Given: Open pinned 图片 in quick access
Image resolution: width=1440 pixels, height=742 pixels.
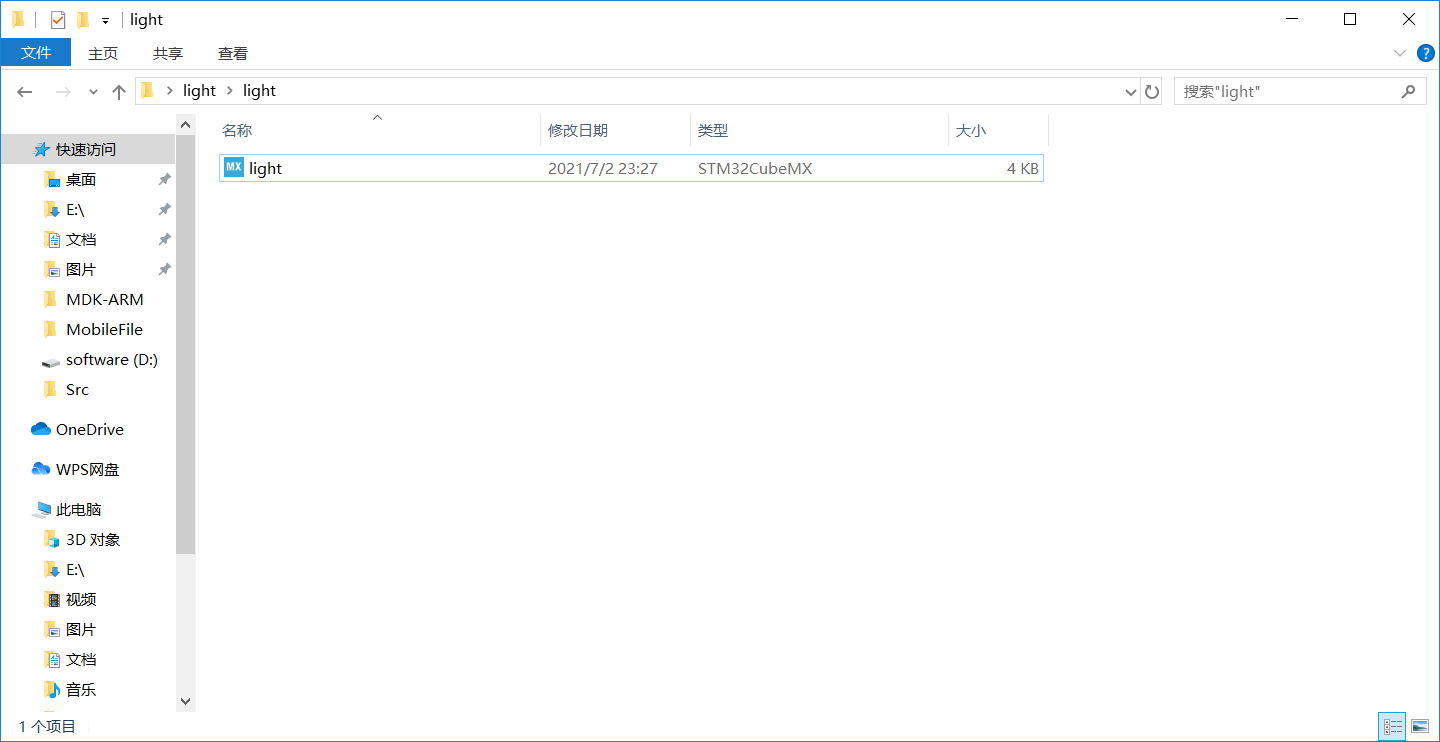Looking at the screenshot, I should 81,270.
